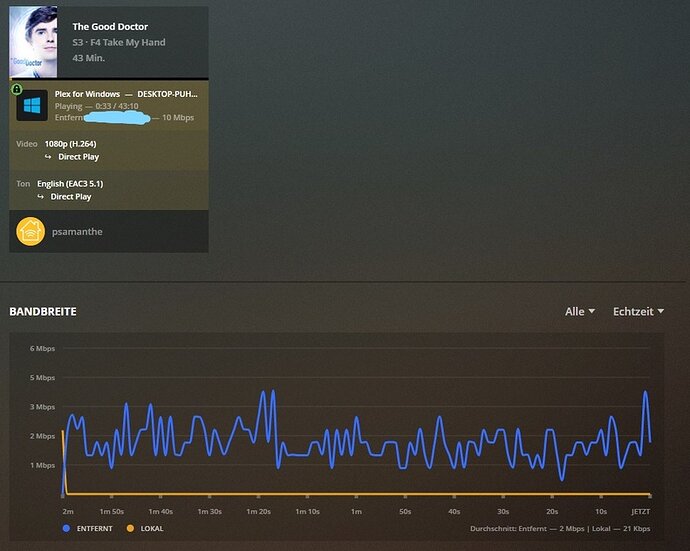Click the audio Direct Play arrow icon
This screenshot has height=551, width=690.
coord(40,197)
